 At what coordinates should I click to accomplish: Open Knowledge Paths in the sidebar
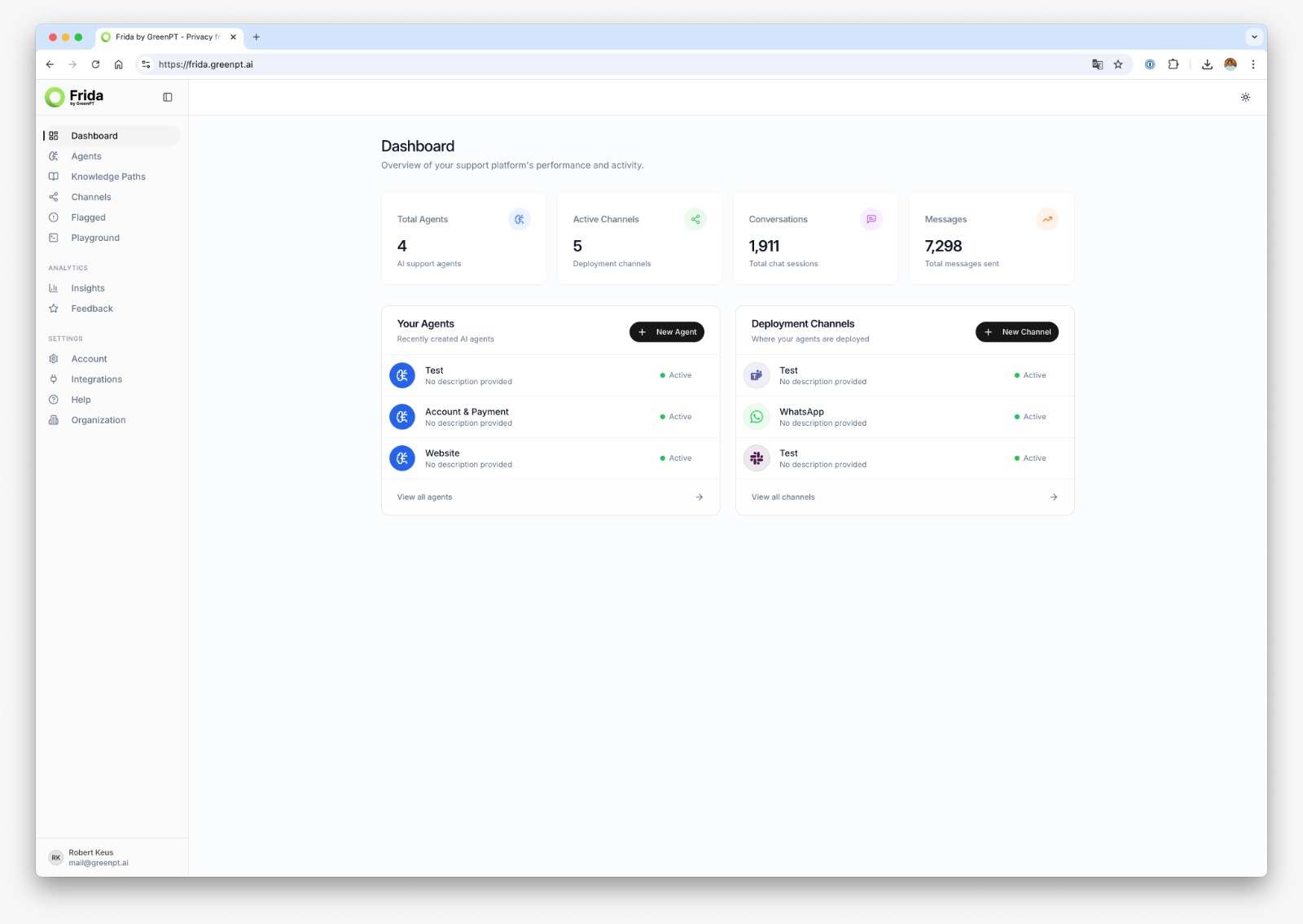click(x=107, y=177)
